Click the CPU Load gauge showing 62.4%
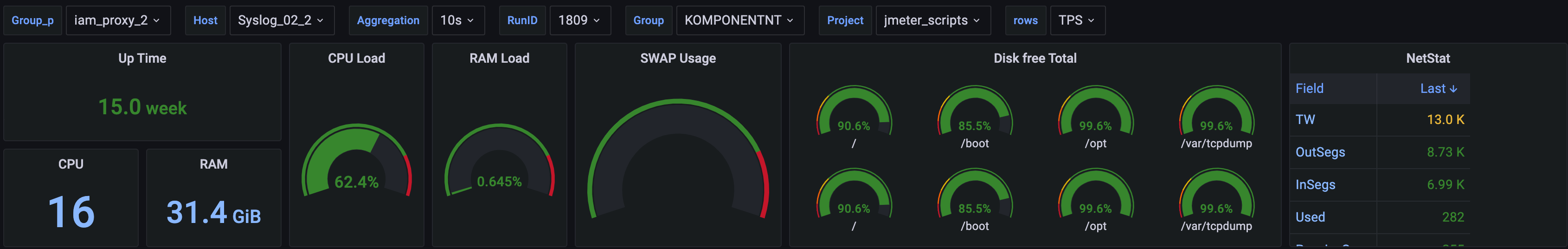The image size is (1568, 249). 357,161
